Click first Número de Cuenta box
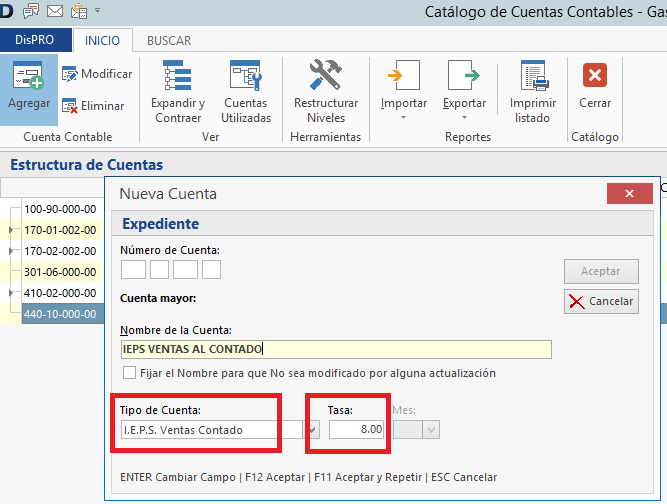This screenshot has width=667, height=504. pos(133,269)
